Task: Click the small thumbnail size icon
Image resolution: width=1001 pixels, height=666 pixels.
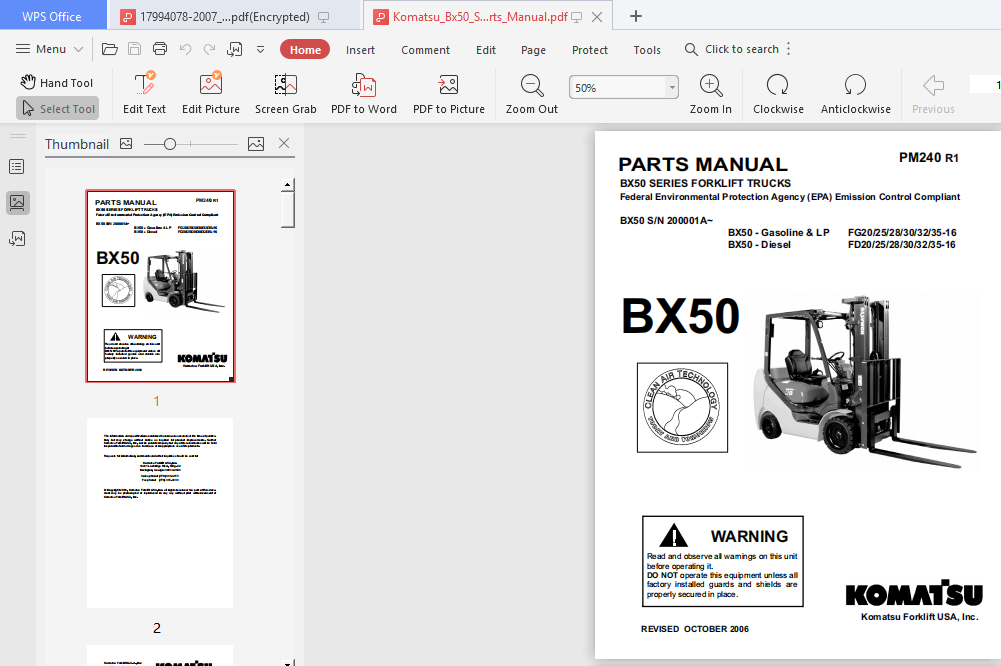Action: 126,144
